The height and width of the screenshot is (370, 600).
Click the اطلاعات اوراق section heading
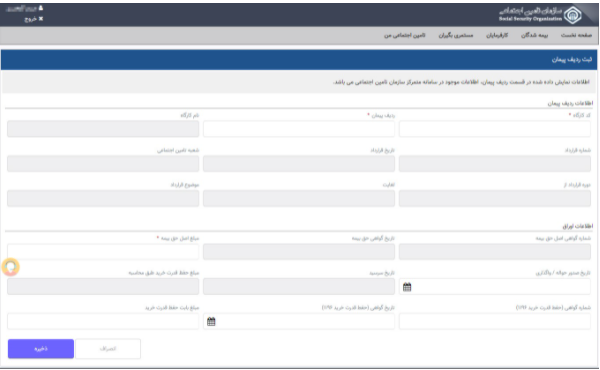tap(577, 226)
